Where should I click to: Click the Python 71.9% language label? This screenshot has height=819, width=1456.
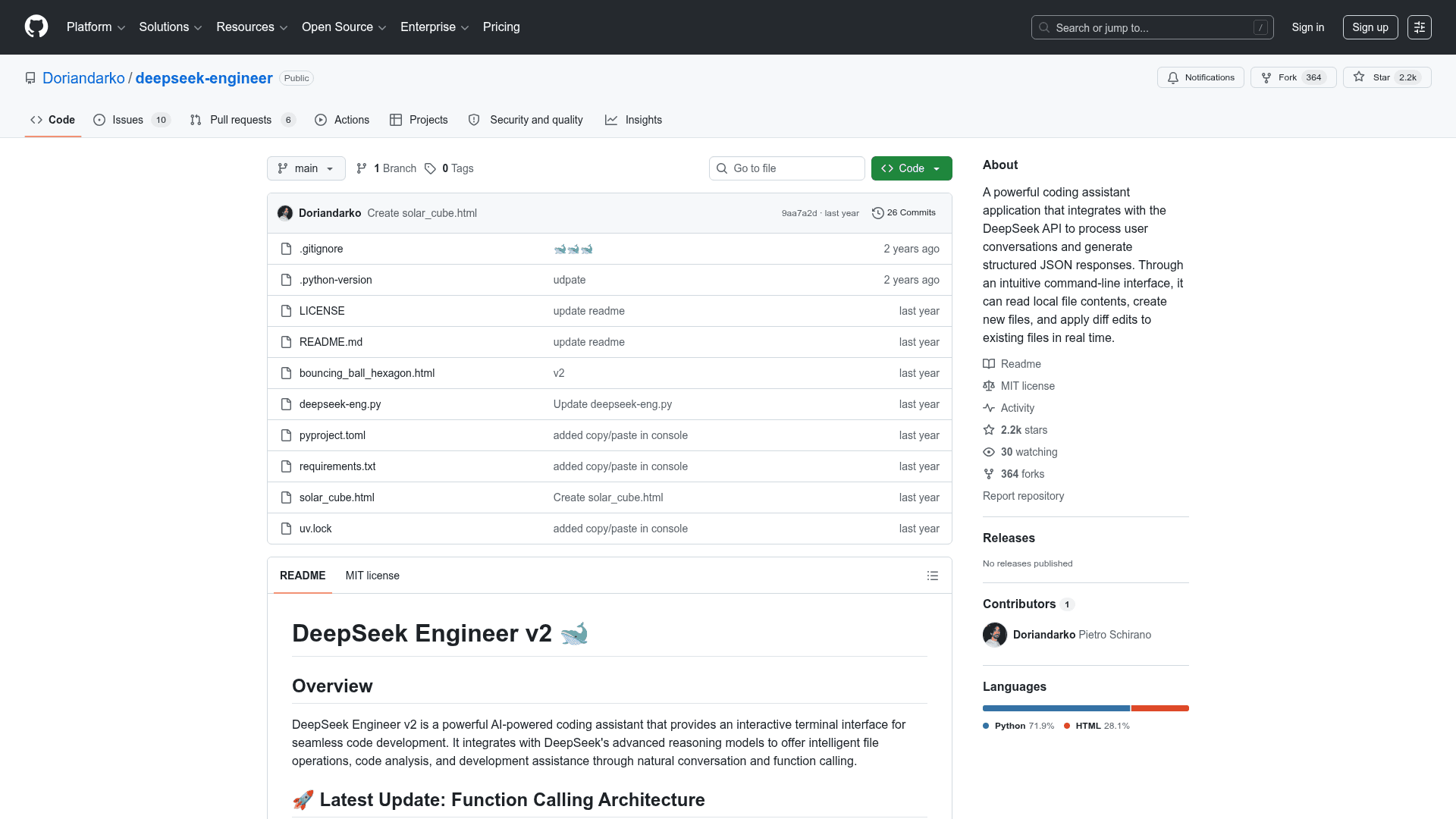(x=1018, y=726)
